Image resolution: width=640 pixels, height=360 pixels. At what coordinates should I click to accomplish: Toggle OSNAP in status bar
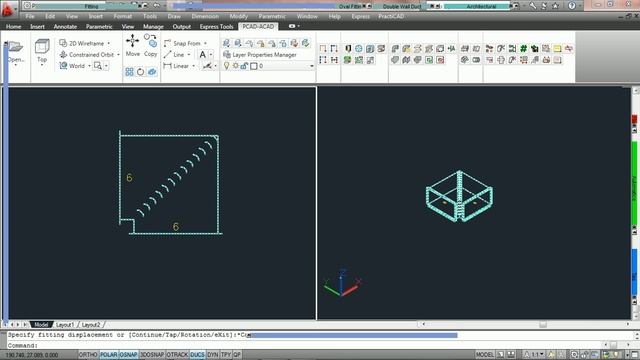pyautogui.click(x=129, y=355)
